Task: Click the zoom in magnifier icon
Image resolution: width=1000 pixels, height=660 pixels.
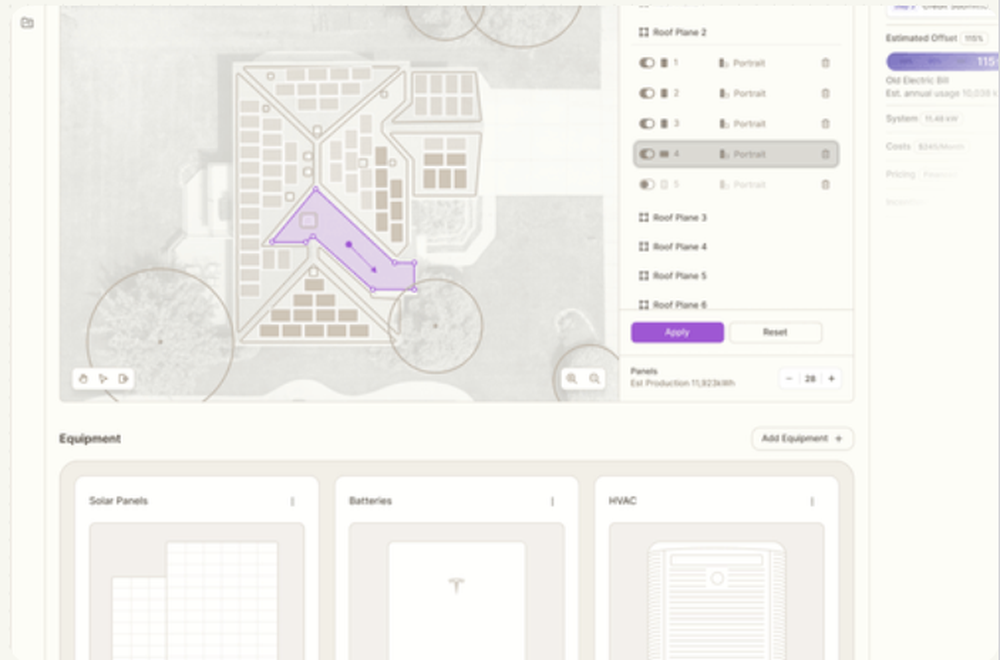Action: (571, 379)
